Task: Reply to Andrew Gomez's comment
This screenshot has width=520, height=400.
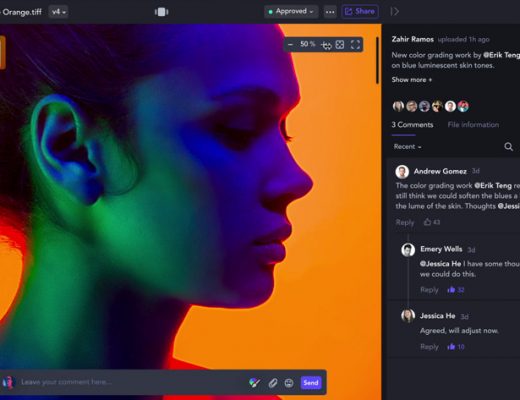Action: [x=405, y=222]
